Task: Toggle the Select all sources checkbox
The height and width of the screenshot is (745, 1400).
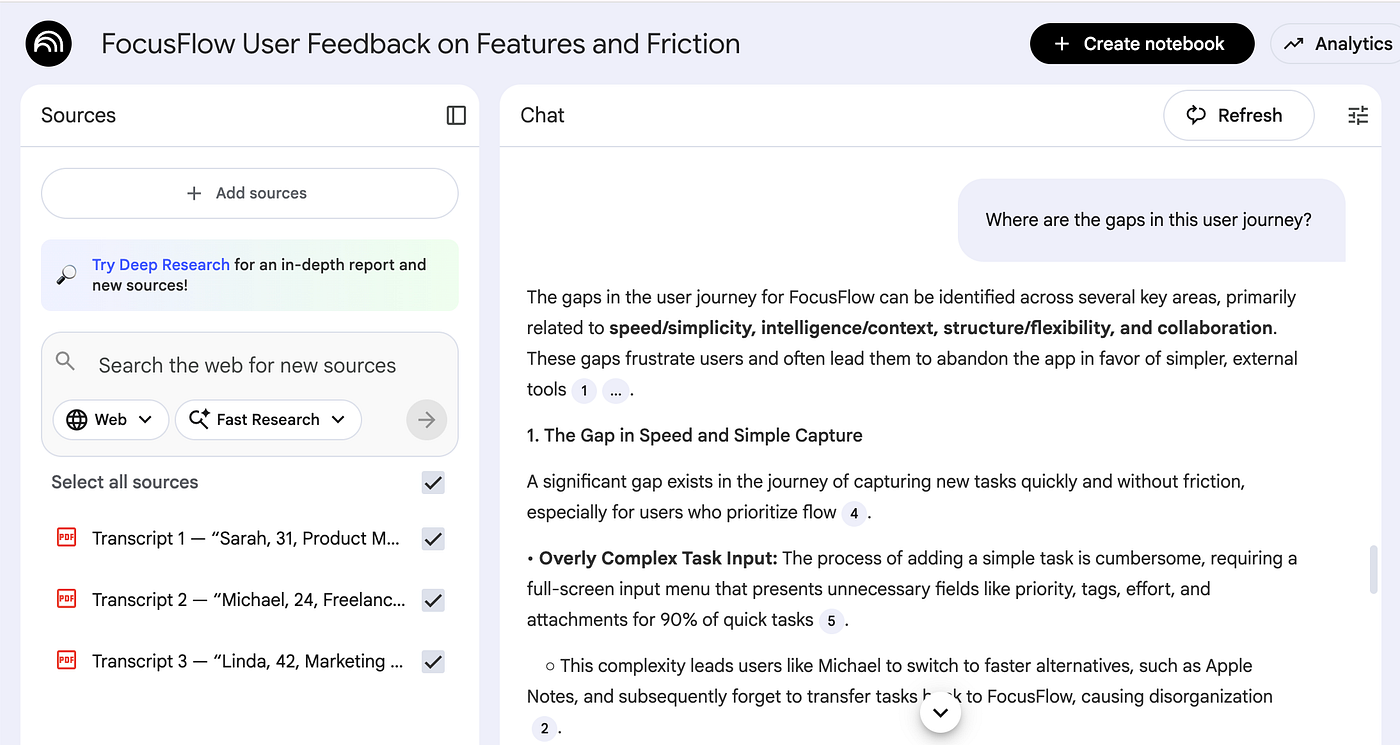Action: point(433,483)
